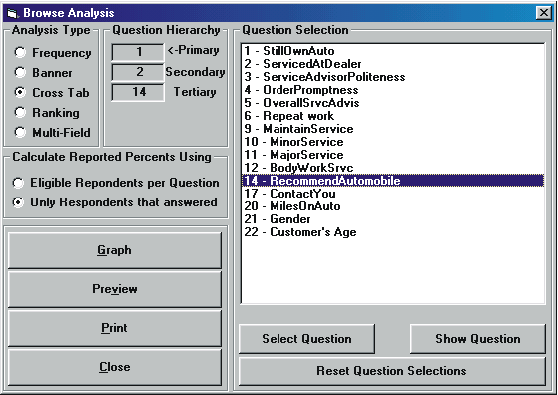Click highlighted 14 - RecommendAutomobile row
The width and height of the screenshot is (558, 395).
pos(393,181)
